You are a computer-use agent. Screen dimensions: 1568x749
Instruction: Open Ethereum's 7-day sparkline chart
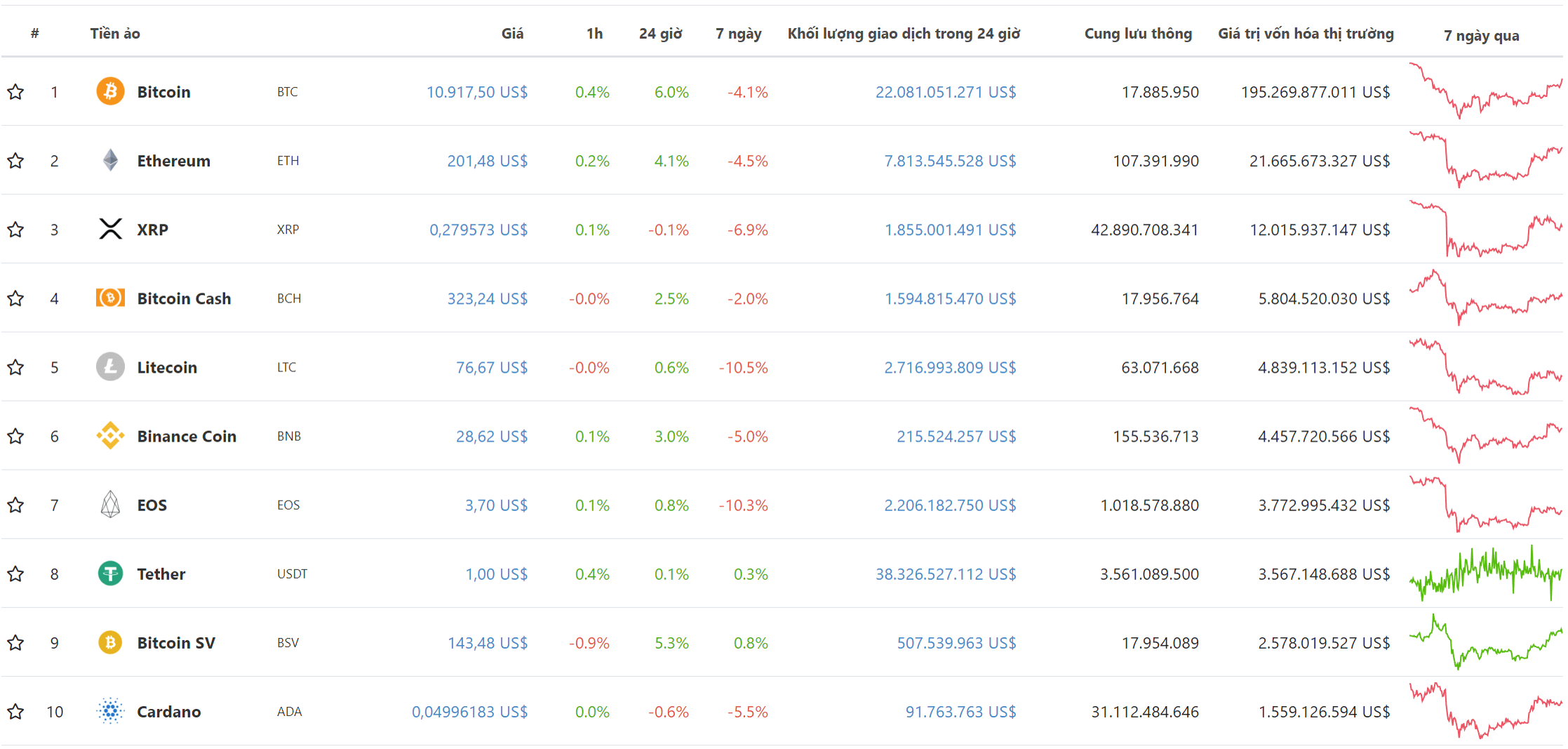point(1486,160)
